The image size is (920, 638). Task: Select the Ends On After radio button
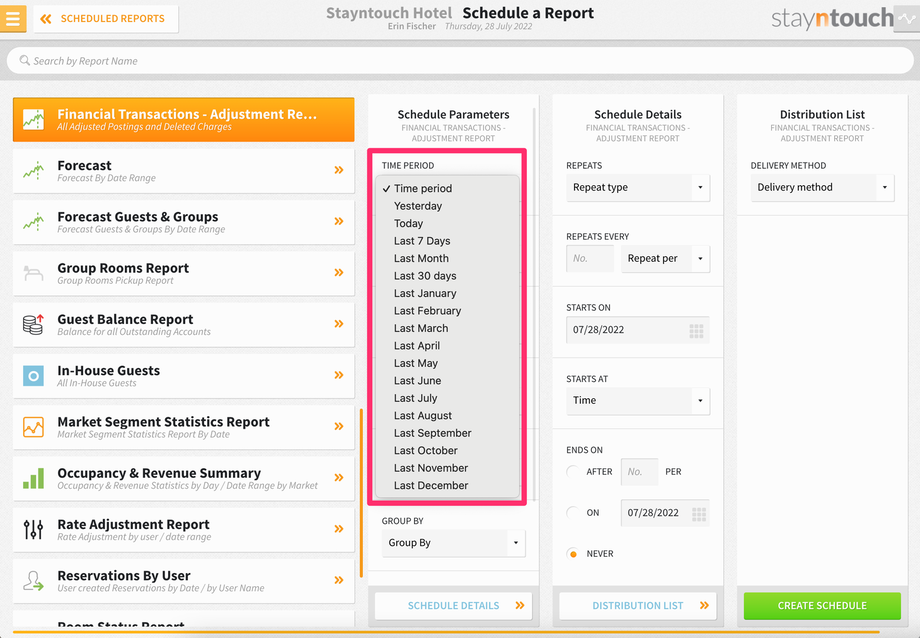pos(573,472)
